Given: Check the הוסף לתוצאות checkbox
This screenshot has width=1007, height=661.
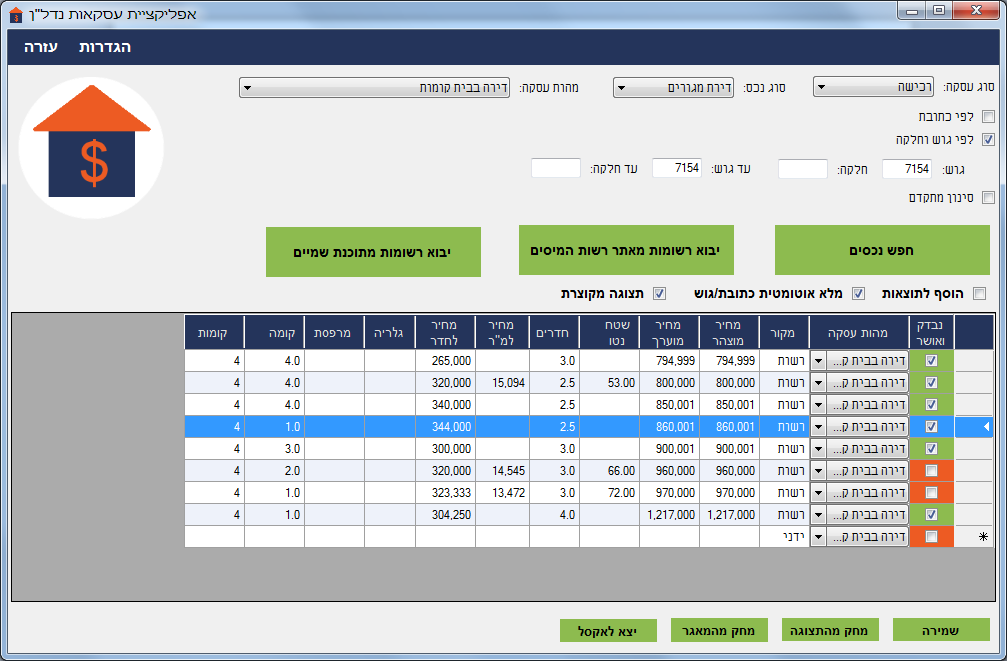Looking at the screenshot, I should (979, 294).
